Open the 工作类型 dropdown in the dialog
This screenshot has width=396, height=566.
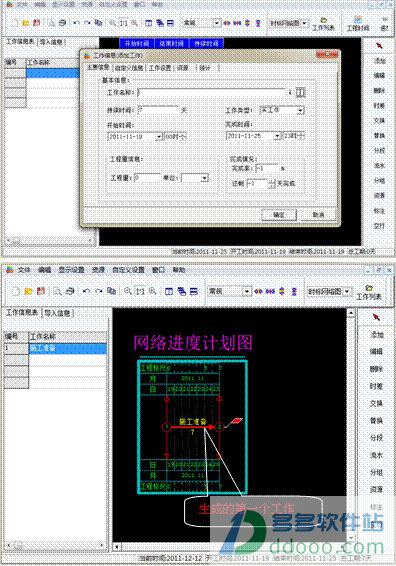pos(300,110)
